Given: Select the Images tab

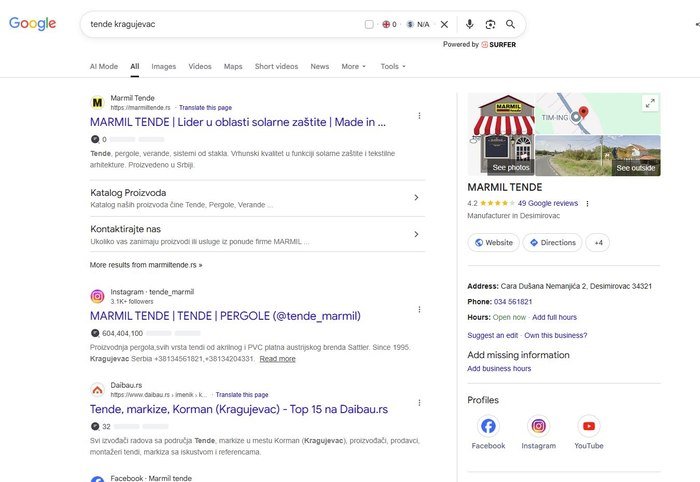Looking at the screenshot, I should tap(164, 66).
